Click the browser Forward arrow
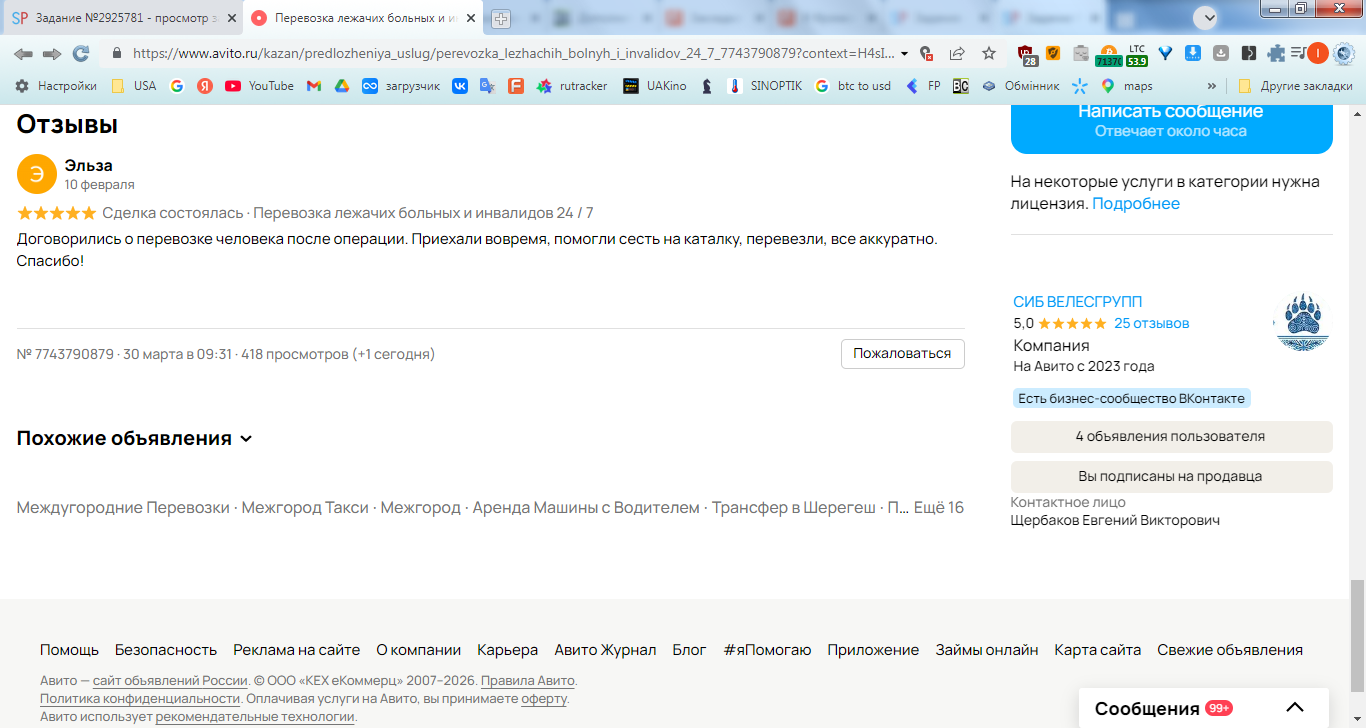Viewport: 1366px width, 728px height. pyautogui.click(x=52, y=53)
